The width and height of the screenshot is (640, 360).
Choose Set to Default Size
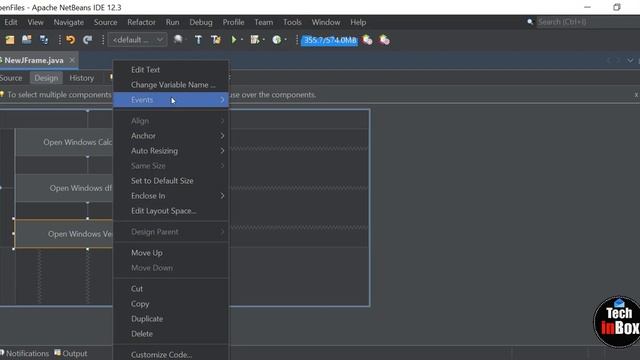tap(171, 180)
